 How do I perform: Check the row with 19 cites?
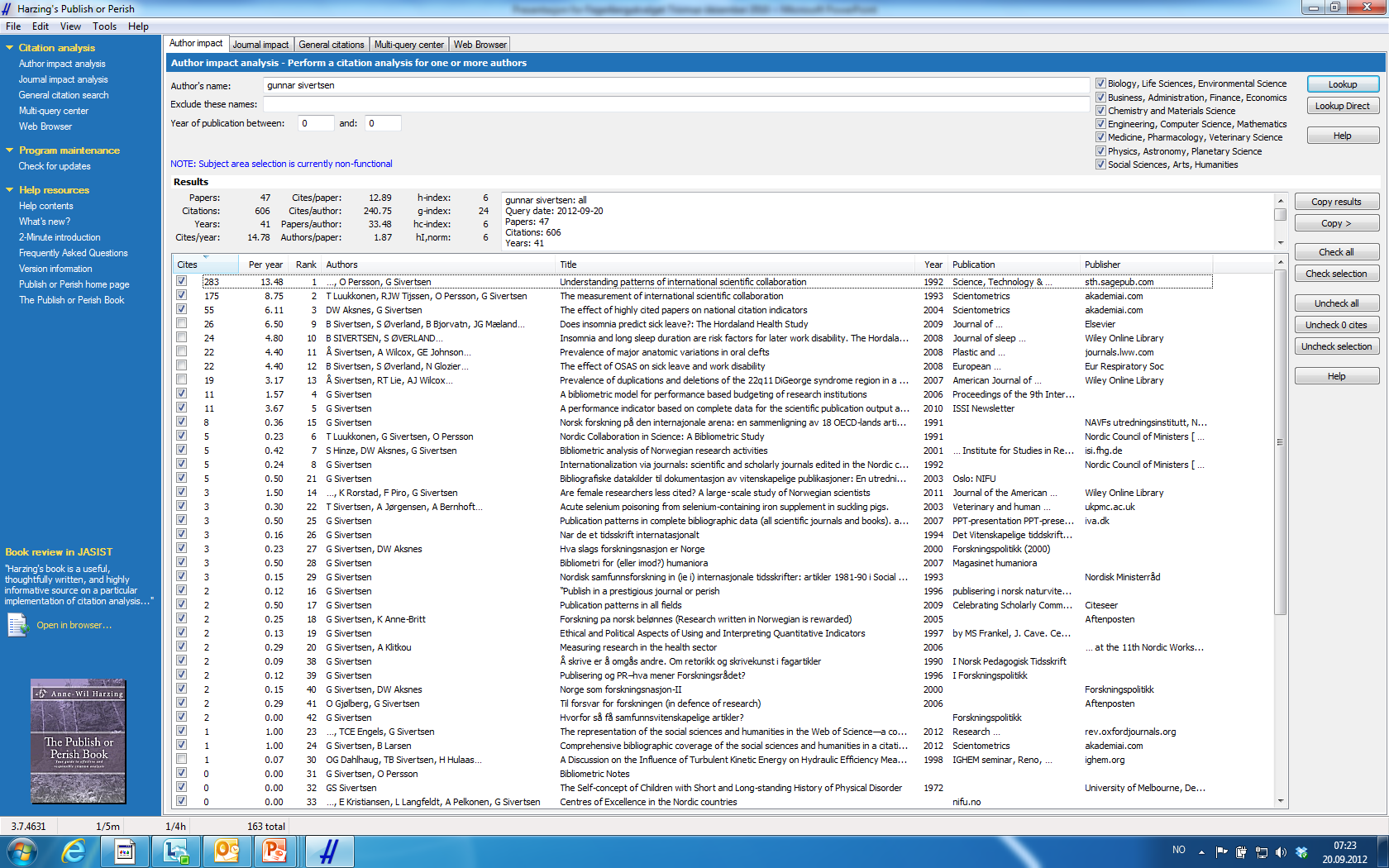point(181,379)
